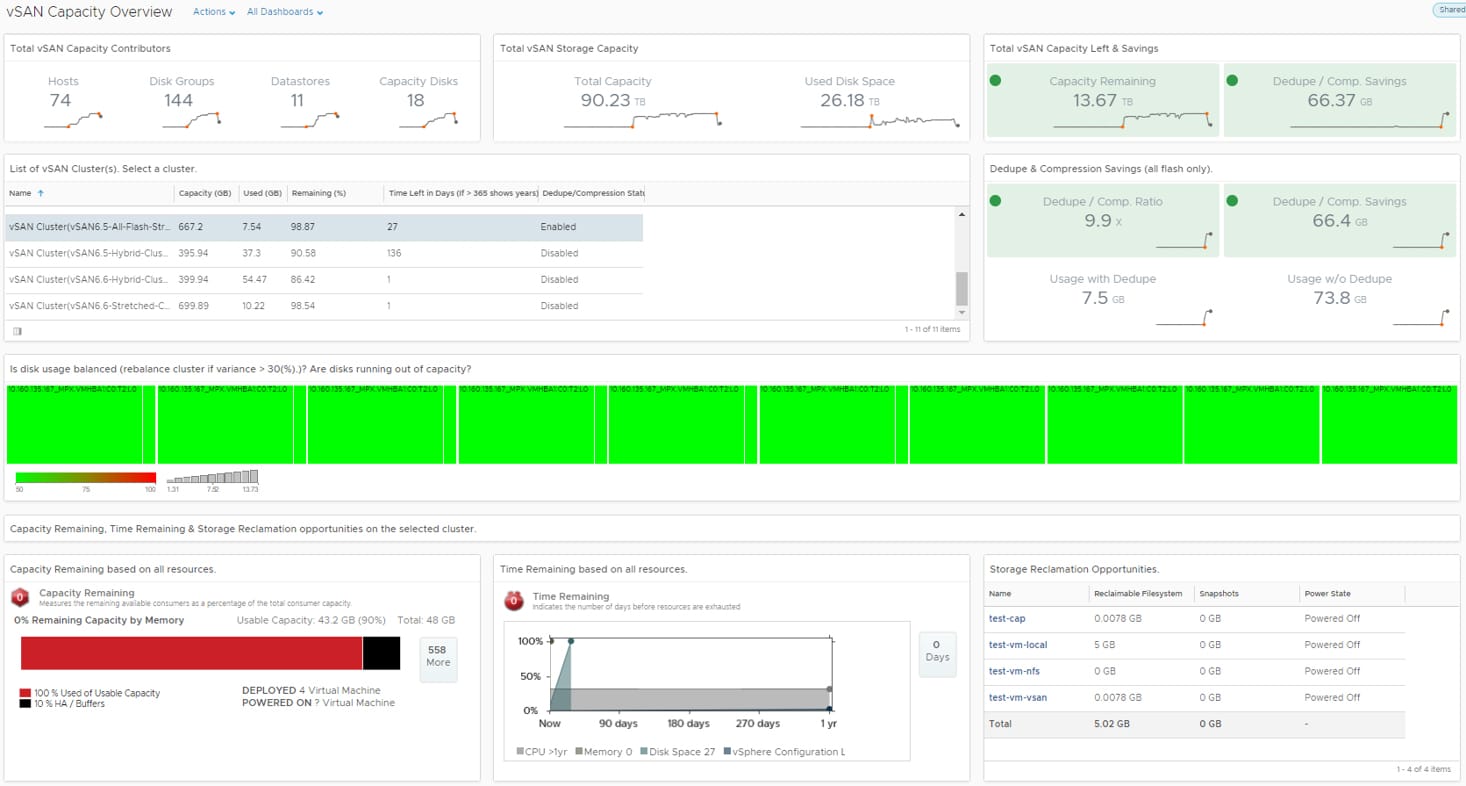Click the 558 More button
The image size is (1466, 786).
[x=438, y=660]
